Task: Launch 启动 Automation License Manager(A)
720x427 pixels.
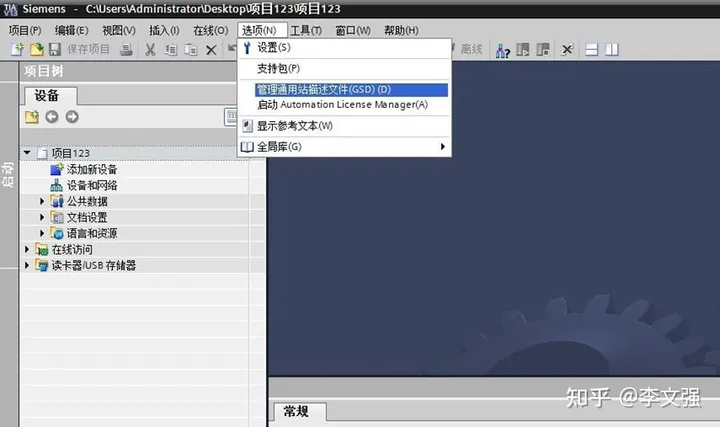Action: (x=344, y=105)
